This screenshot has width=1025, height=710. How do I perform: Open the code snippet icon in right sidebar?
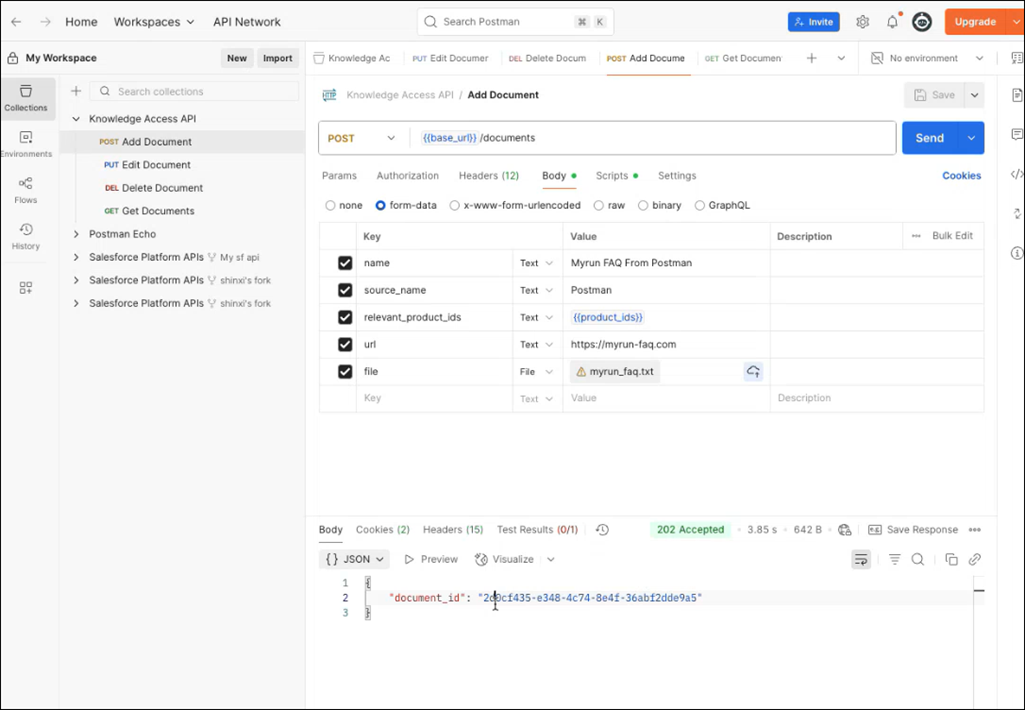(x=1017, y=175)
